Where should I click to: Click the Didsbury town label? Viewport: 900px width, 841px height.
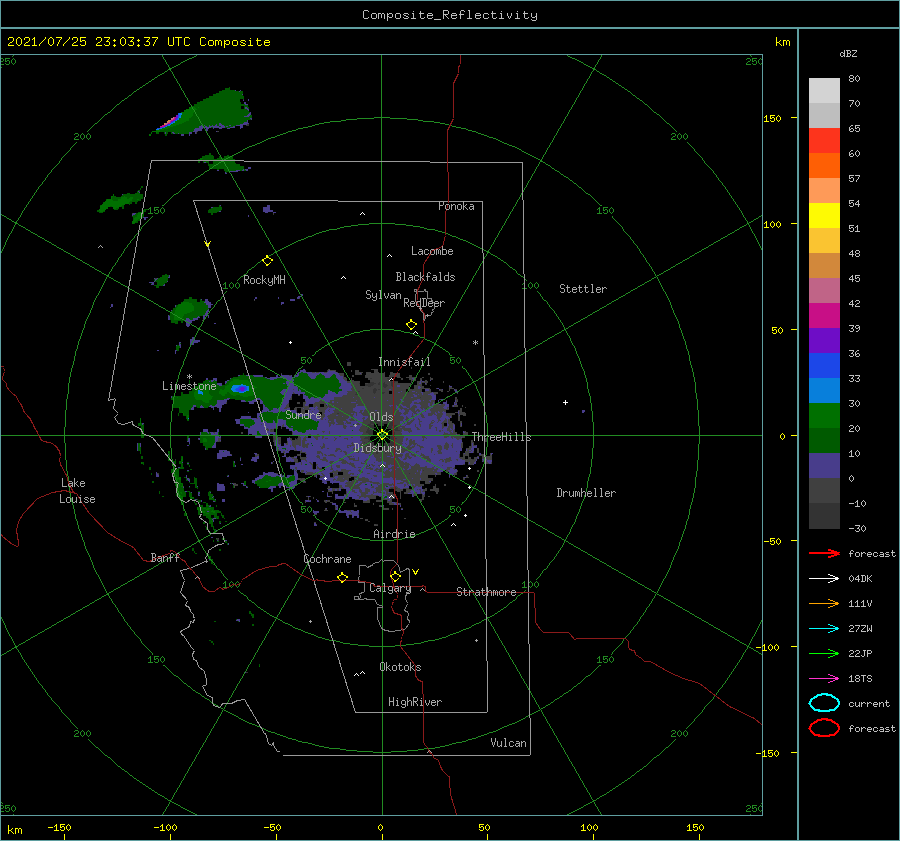(x=378, y=448)
